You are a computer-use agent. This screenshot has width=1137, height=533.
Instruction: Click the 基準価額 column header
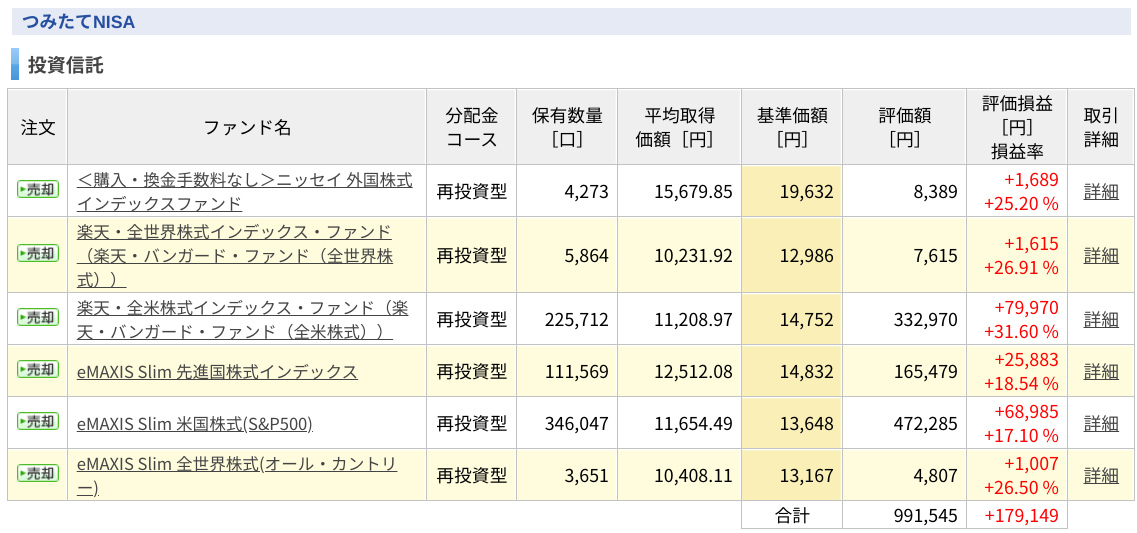tap(792, 127)
